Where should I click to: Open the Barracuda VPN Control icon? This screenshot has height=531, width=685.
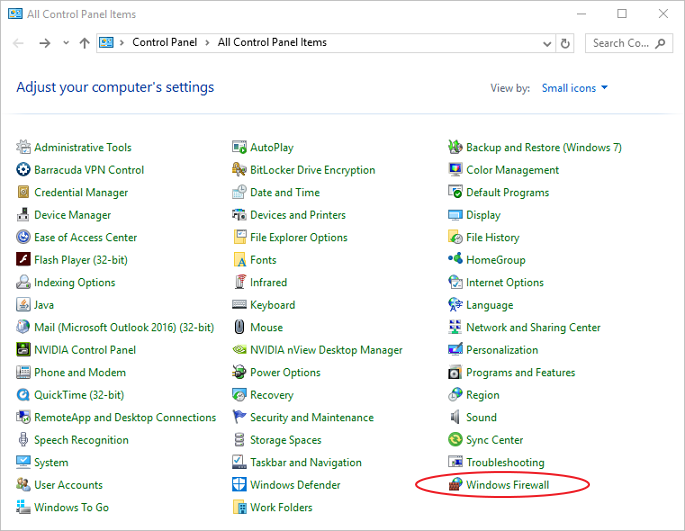click(24, 170)
